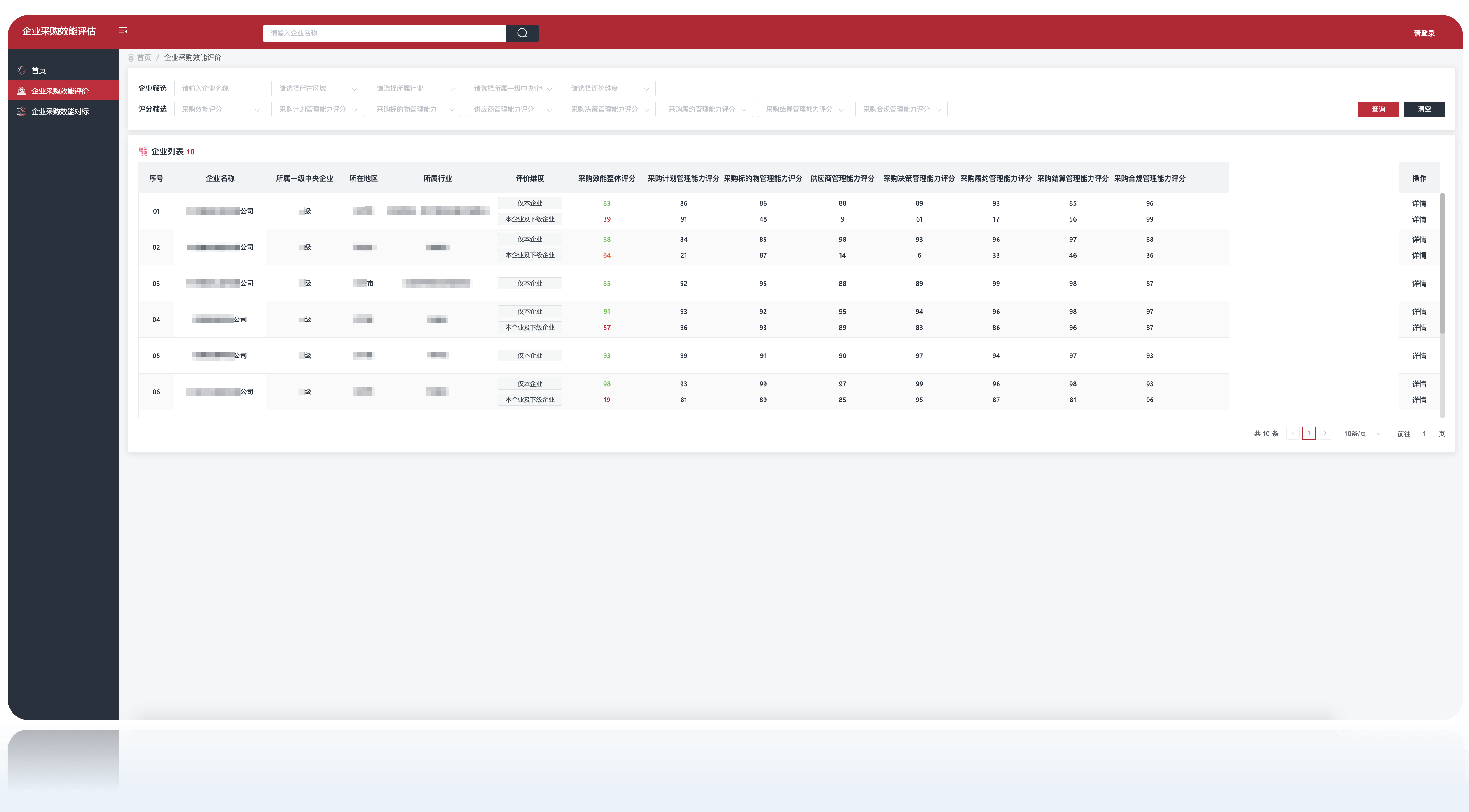Click 本企业及下级企业 tag in row 06
Image resolution: width=1469 pixels, height=812 pixels.
click(x=530, y=400)
